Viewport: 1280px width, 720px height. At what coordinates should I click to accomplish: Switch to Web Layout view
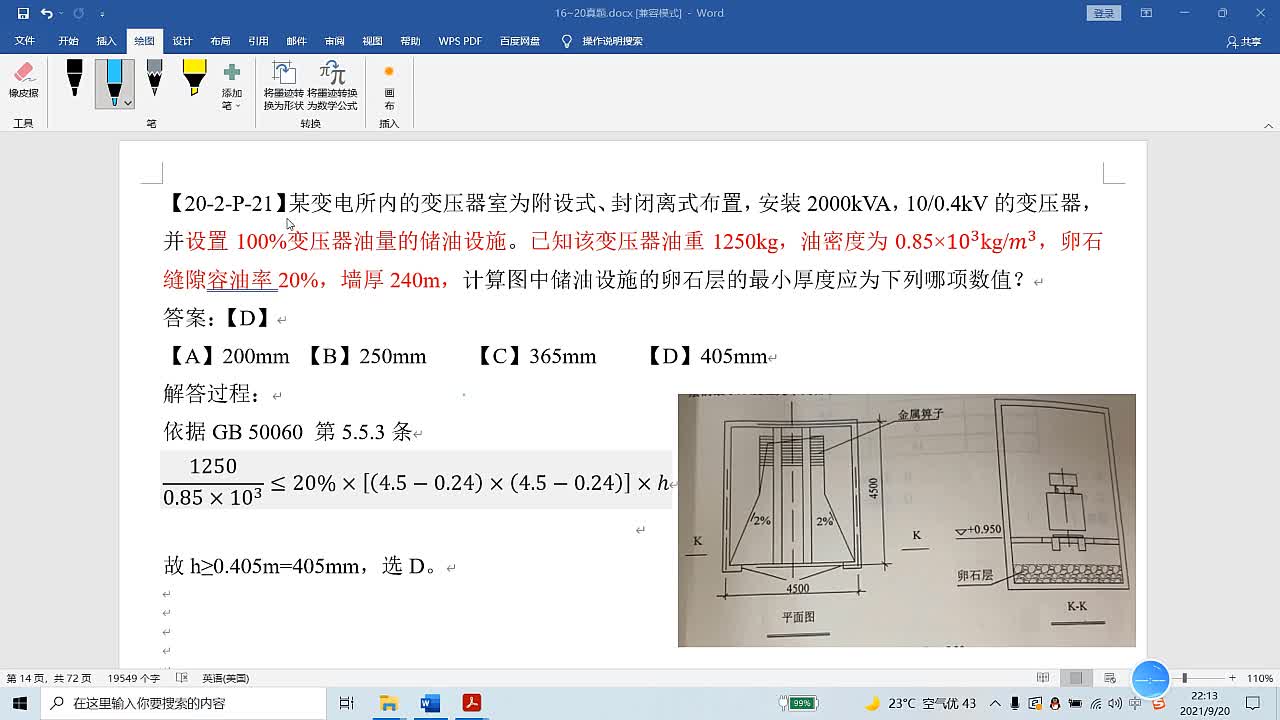pos(1108,678)
